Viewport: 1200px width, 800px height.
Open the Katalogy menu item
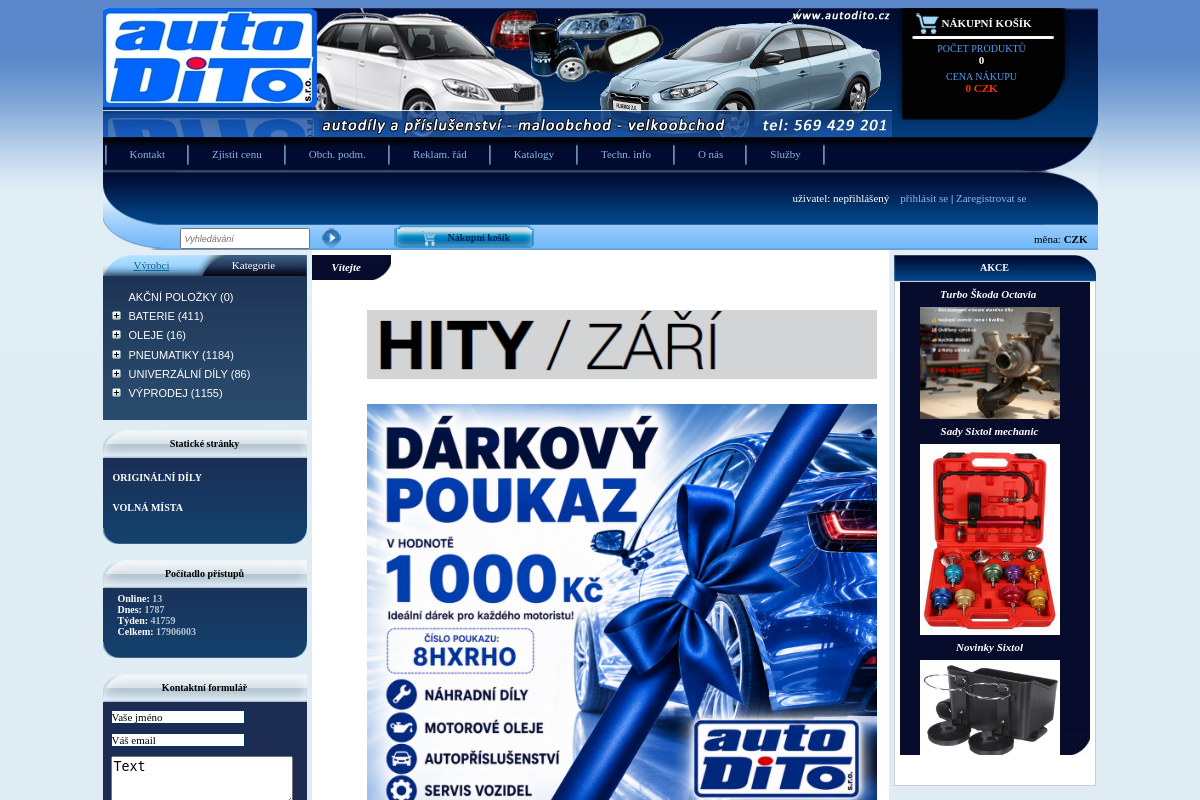[x=534, y=154]
